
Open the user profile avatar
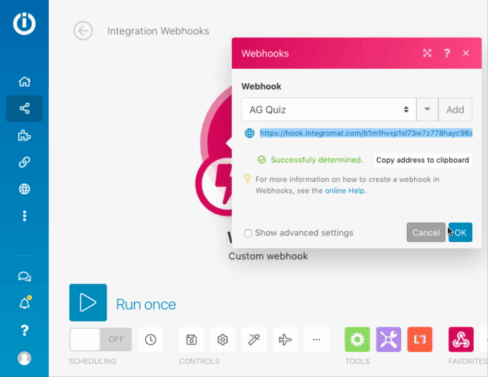click(24, 358)
